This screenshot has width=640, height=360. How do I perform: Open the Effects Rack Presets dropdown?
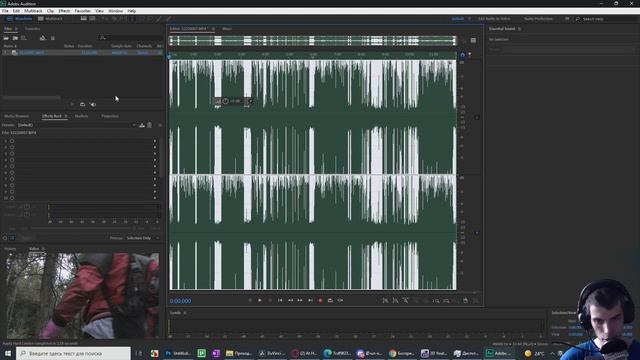point(77,125)
